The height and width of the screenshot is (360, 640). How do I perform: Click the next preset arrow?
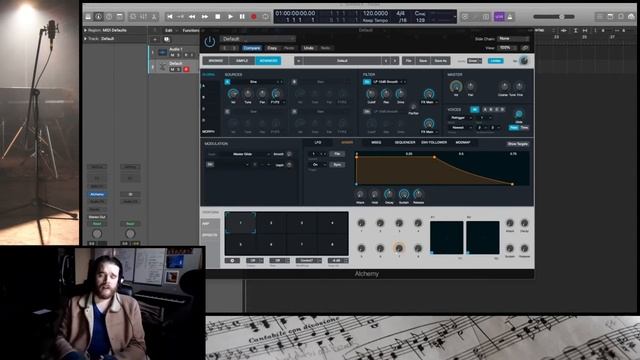pyautogui.click(x=395, y=61)
